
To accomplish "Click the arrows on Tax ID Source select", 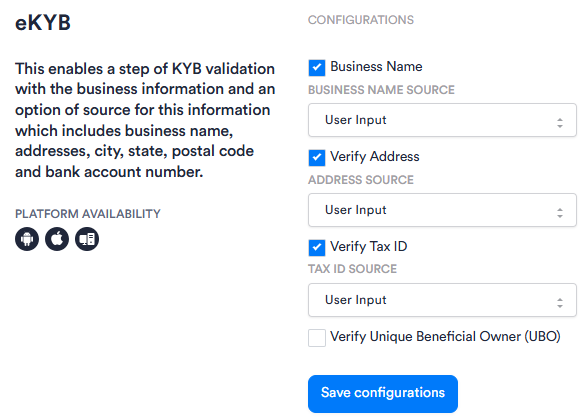I will pos(560,303).
